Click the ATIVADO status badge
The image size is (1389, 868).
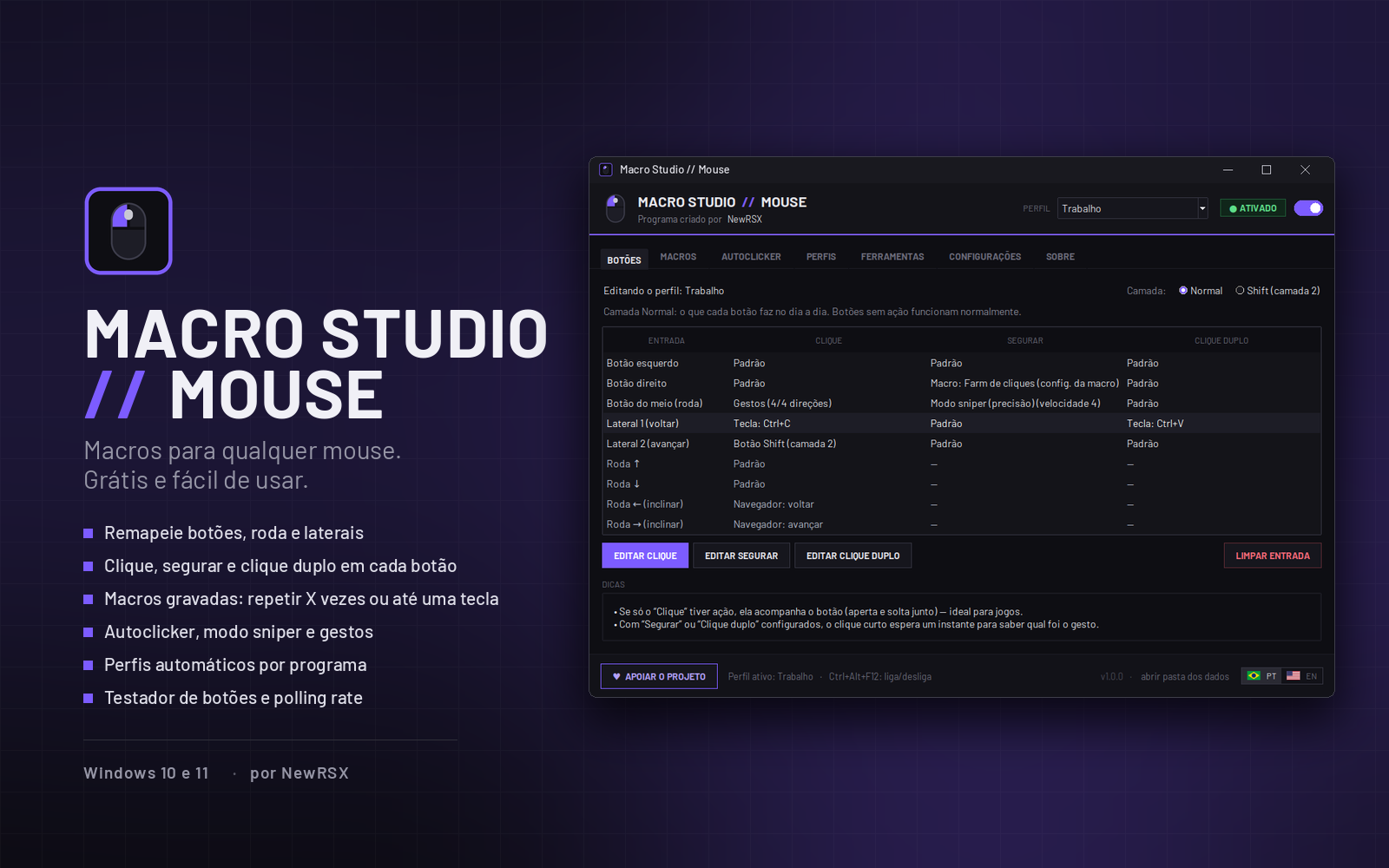[x=1253, y=208]
